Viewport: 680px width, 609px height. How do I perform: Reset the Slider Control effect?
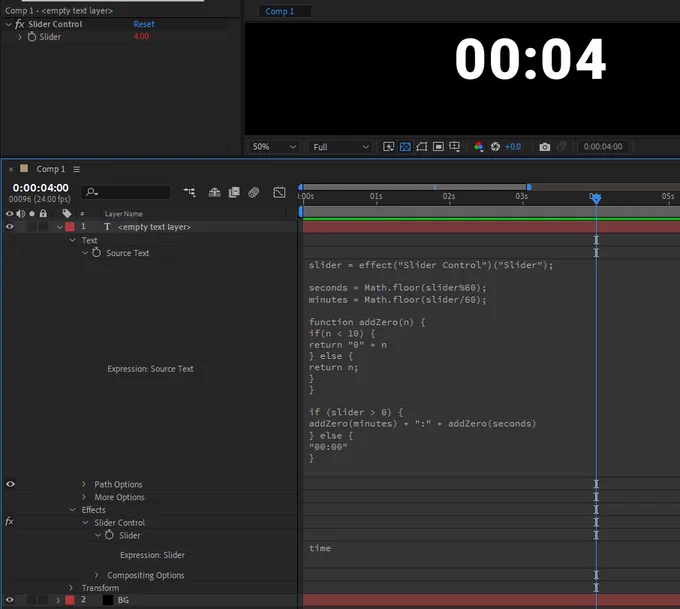pyautogui.click(x=144, y=24)
